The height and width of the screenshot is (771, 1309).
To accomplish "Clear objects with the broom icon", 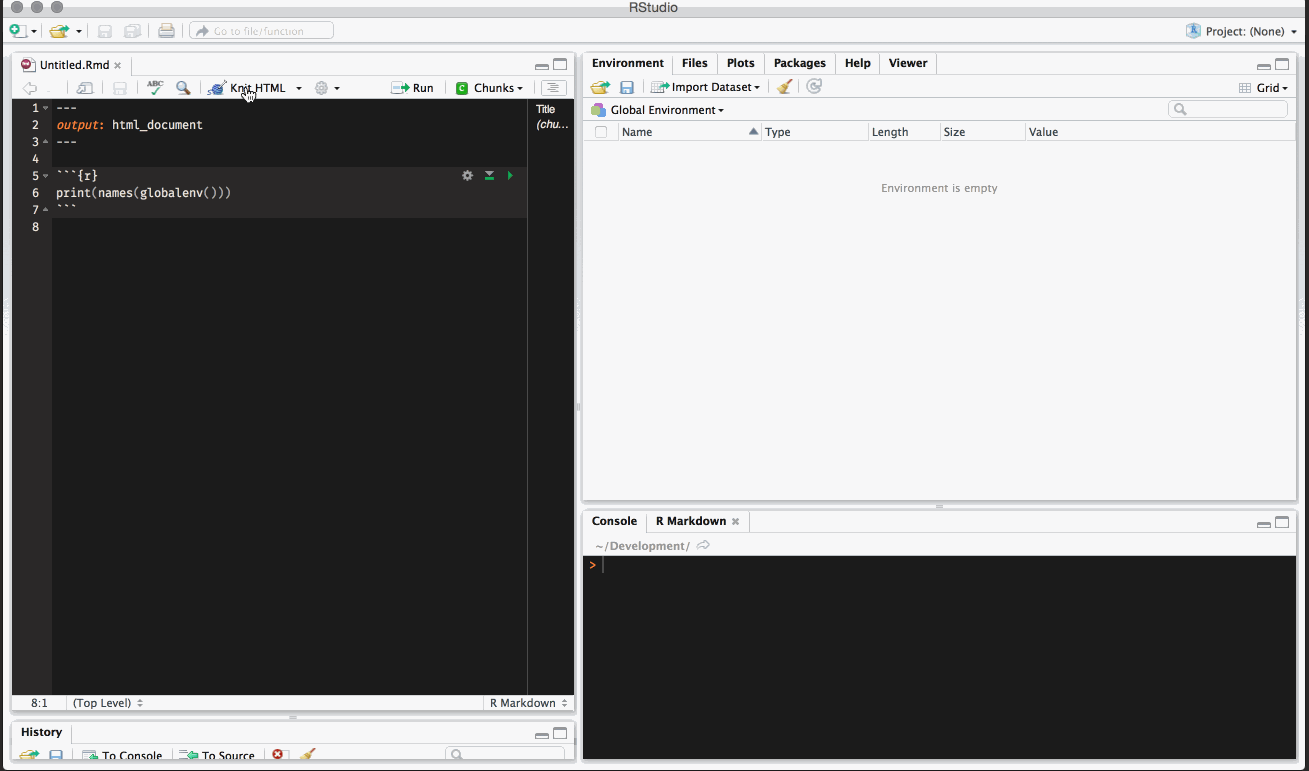I will (x=784, y=87).
